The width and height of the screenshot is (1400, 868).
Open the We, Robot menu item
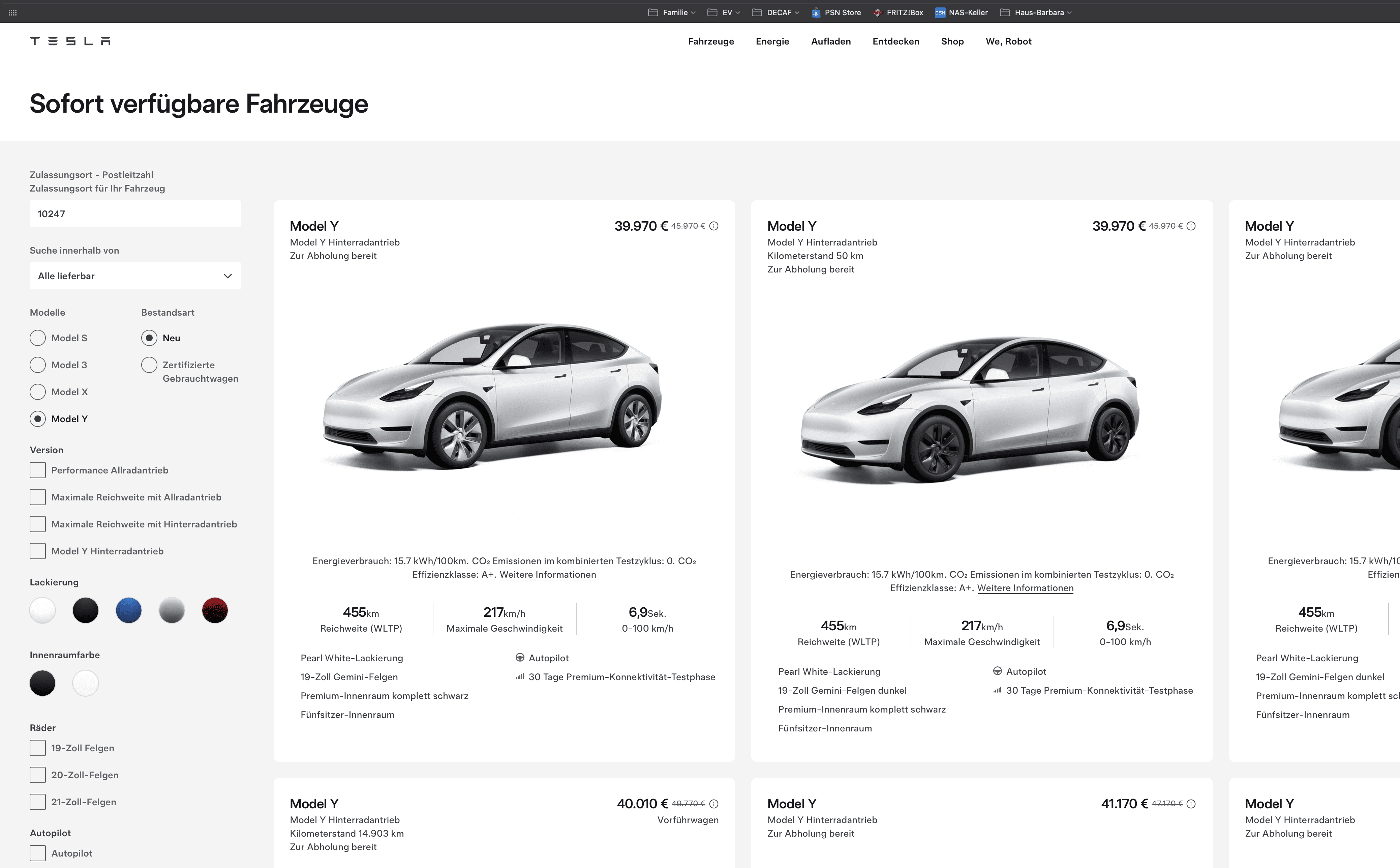pyautogui.click(x=1008, y=41)
